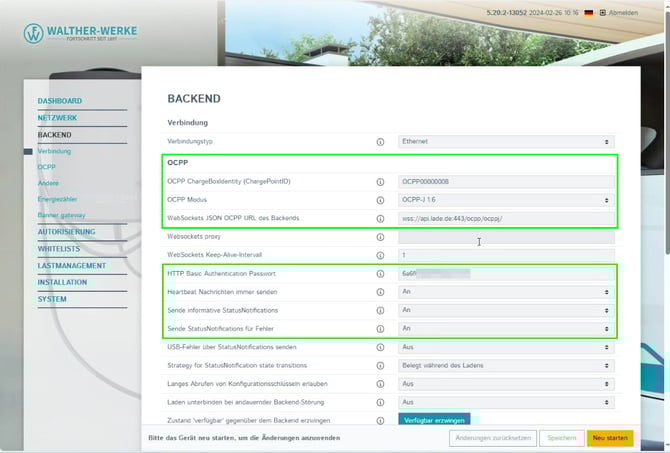The width and height of the screenshot is (670, 453).
Task: Select Lastmanagement in the sidebar
Action: coord(72,265)
